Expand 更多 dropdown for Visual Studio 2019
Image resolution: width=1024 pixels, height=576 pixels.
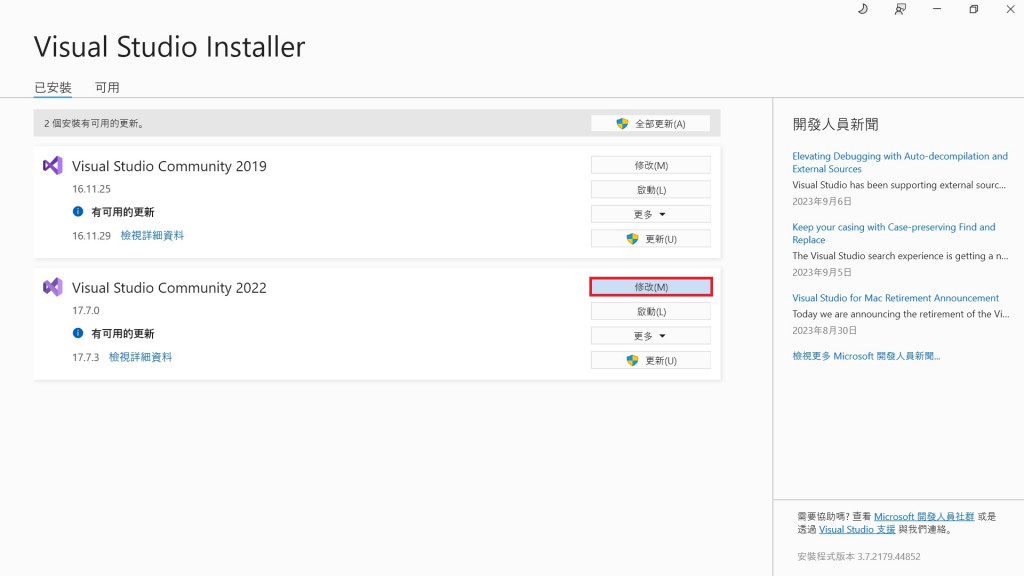650,214
